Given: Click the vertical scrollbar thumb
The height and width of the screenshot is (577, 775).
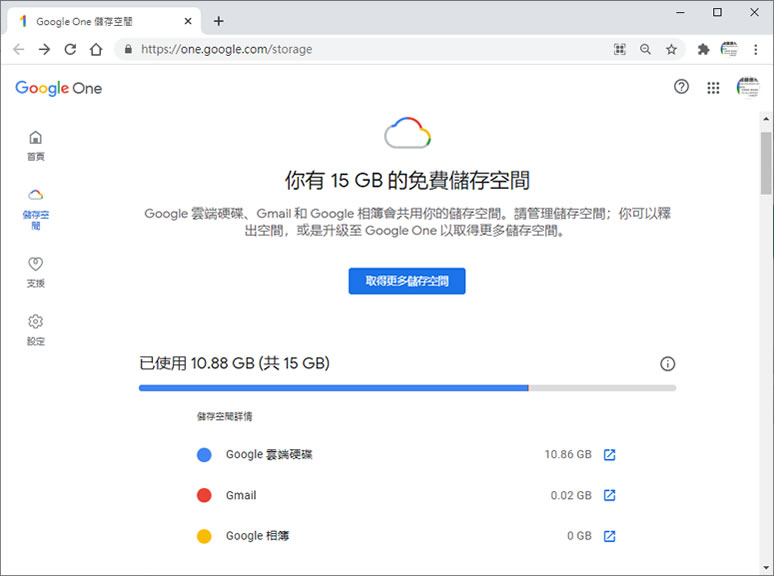Looking at the screenshot, I should pyautogui.click(x=766, y=163).
